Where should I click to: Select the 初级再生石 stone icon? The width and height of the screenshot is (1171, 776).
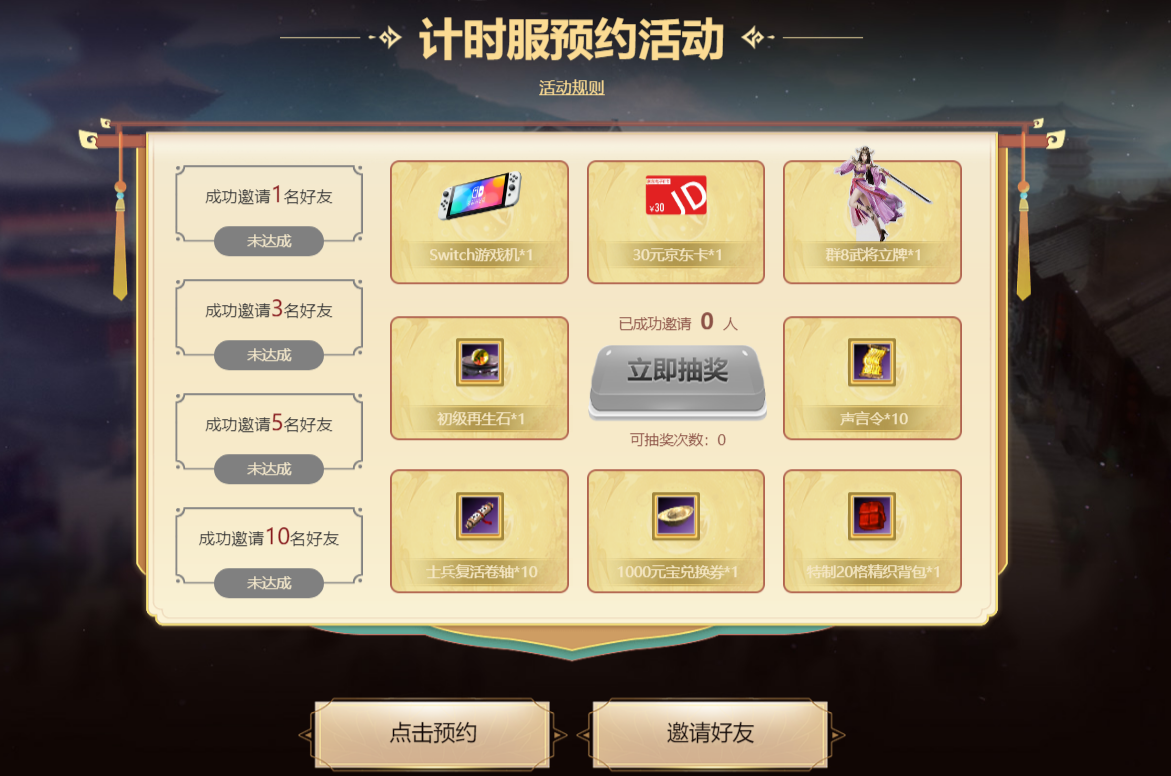[x=479, y=362]
